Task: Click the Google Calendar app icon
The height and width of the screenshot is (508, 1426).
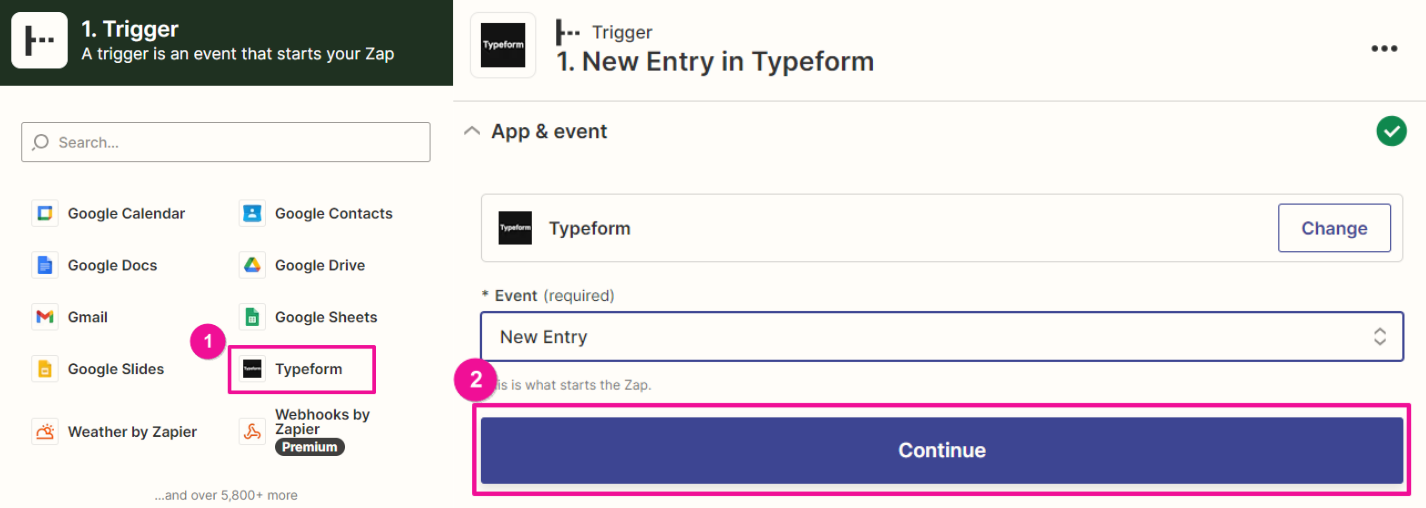Action: coord(44,213)
